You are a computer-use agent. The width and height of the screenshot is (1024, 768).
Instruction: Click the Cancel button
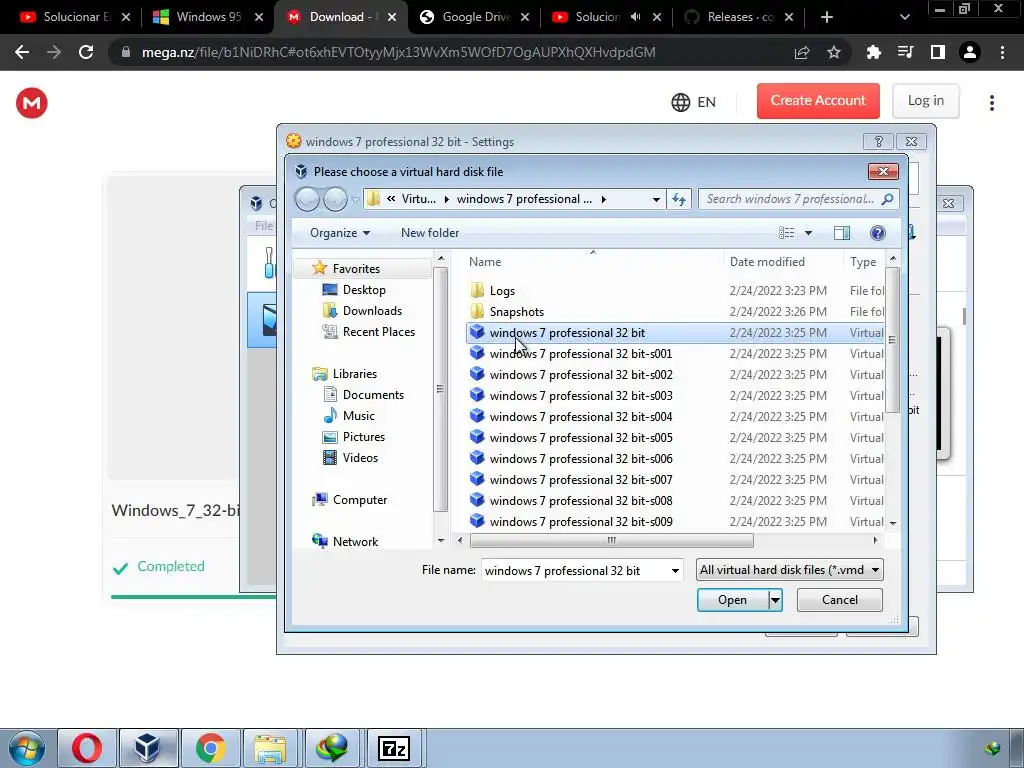point(839,600)
